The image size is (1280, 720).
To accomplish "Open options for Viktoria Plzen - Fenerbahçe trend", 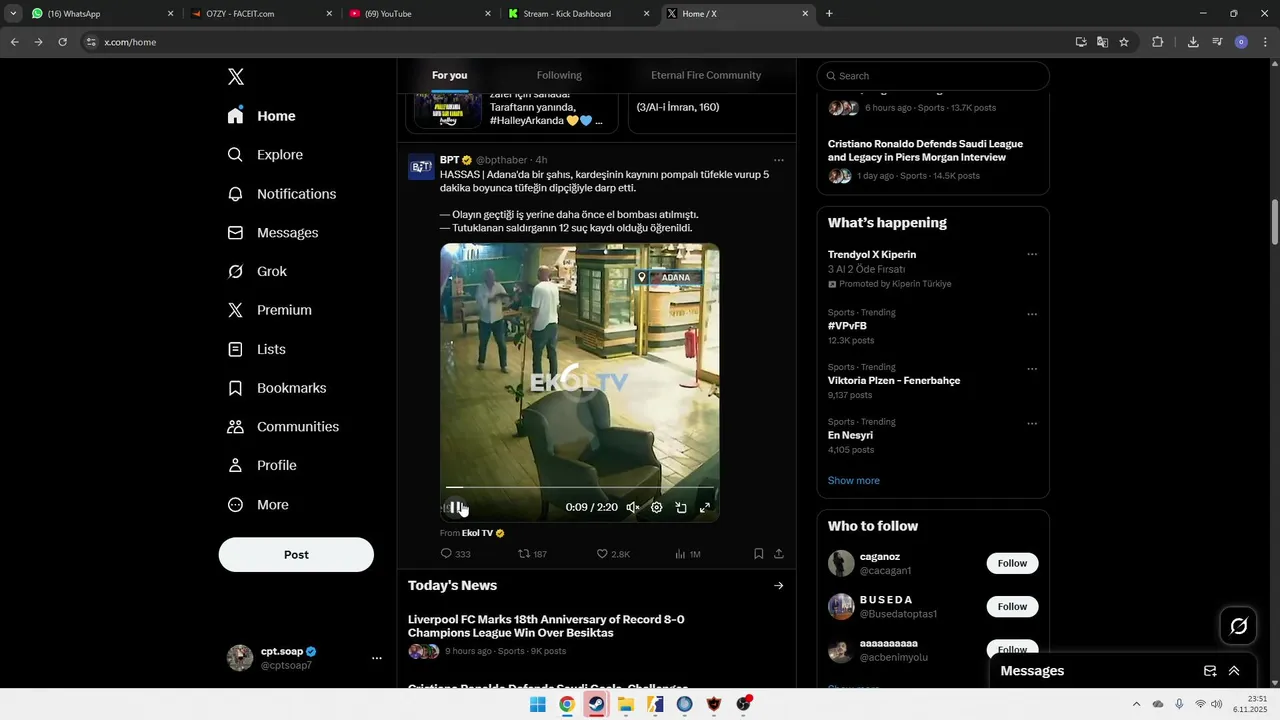I will [x=1032, y=369].
